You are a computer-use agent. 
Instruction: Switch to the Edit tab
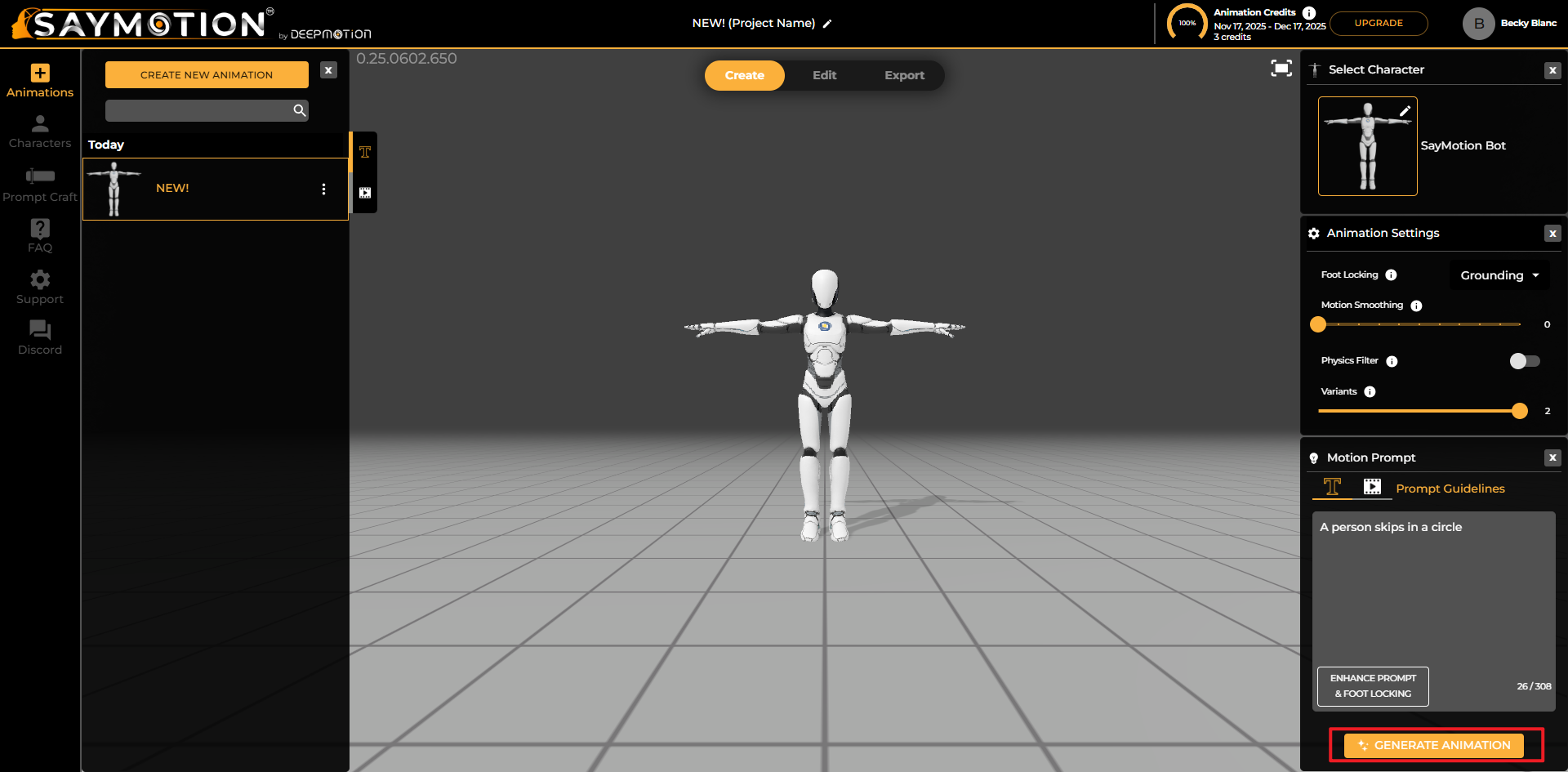tap(825, 75)
